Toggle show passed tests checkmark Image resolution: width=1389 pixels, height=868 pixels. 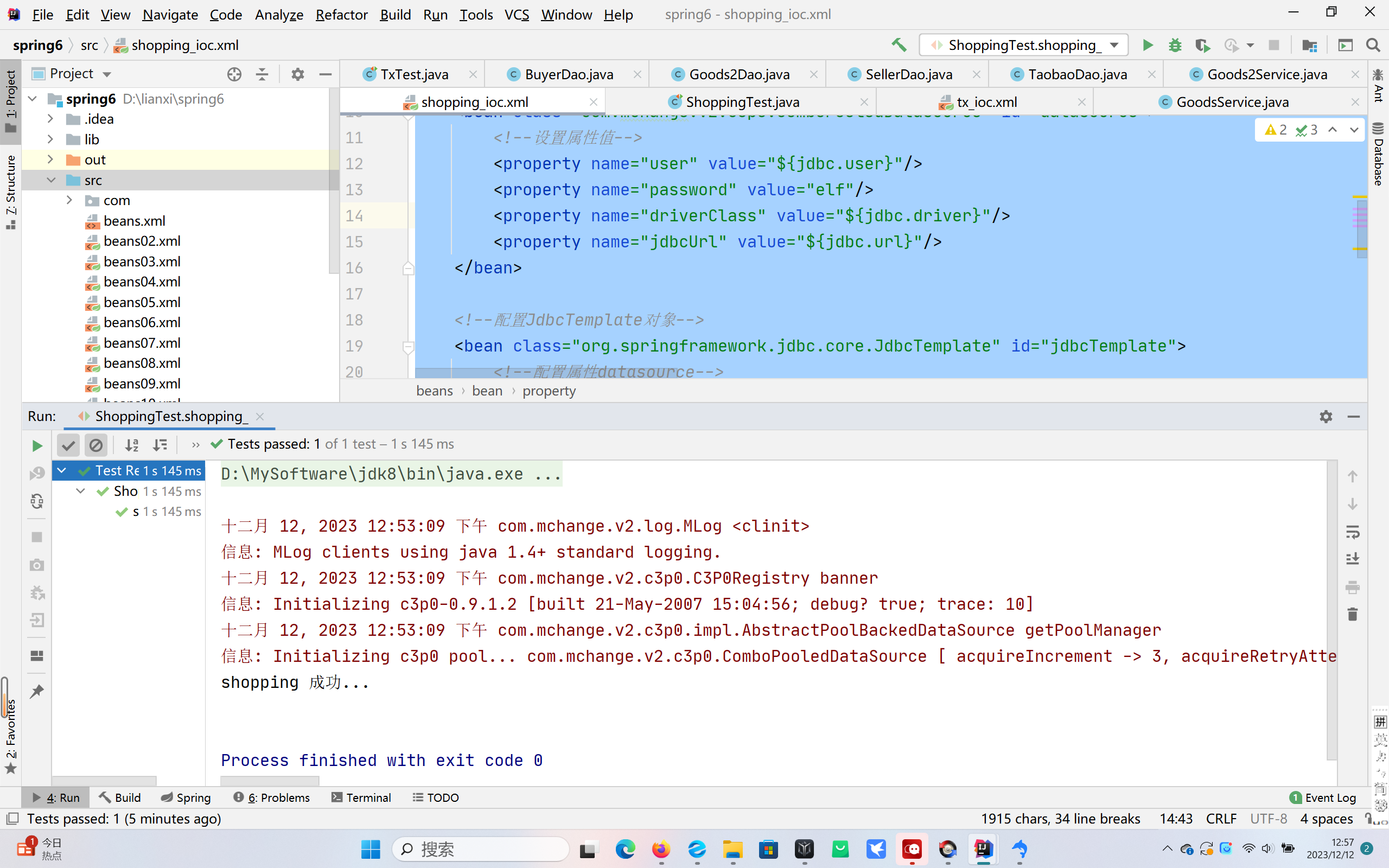(x=68, y=445)
